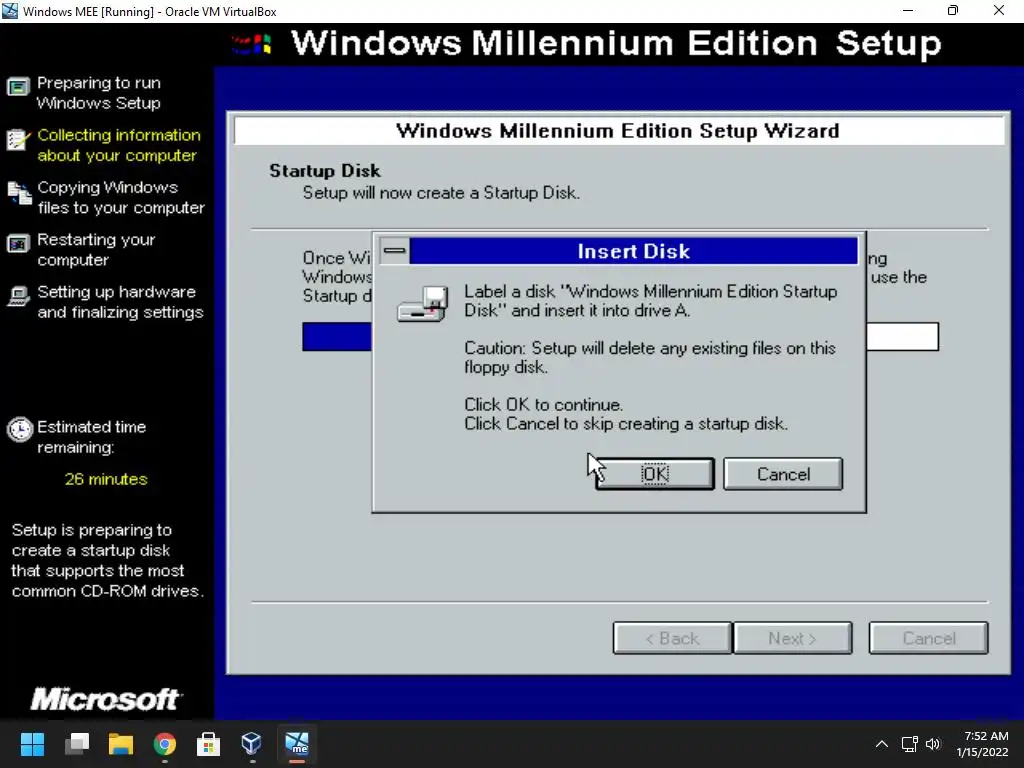Screen dimensions: 1024x768
Task: Open Task View on the taskbar
Action: (x=76, y=744)
